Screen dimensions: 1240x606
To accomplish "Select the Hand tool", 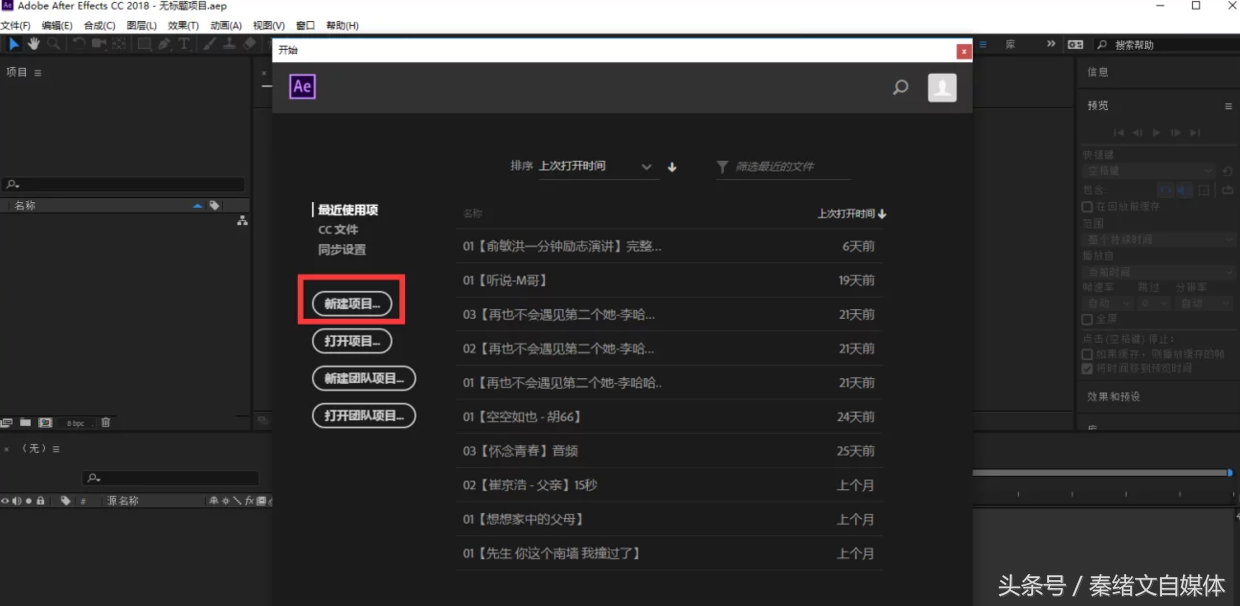I will [x=33, y=44].
